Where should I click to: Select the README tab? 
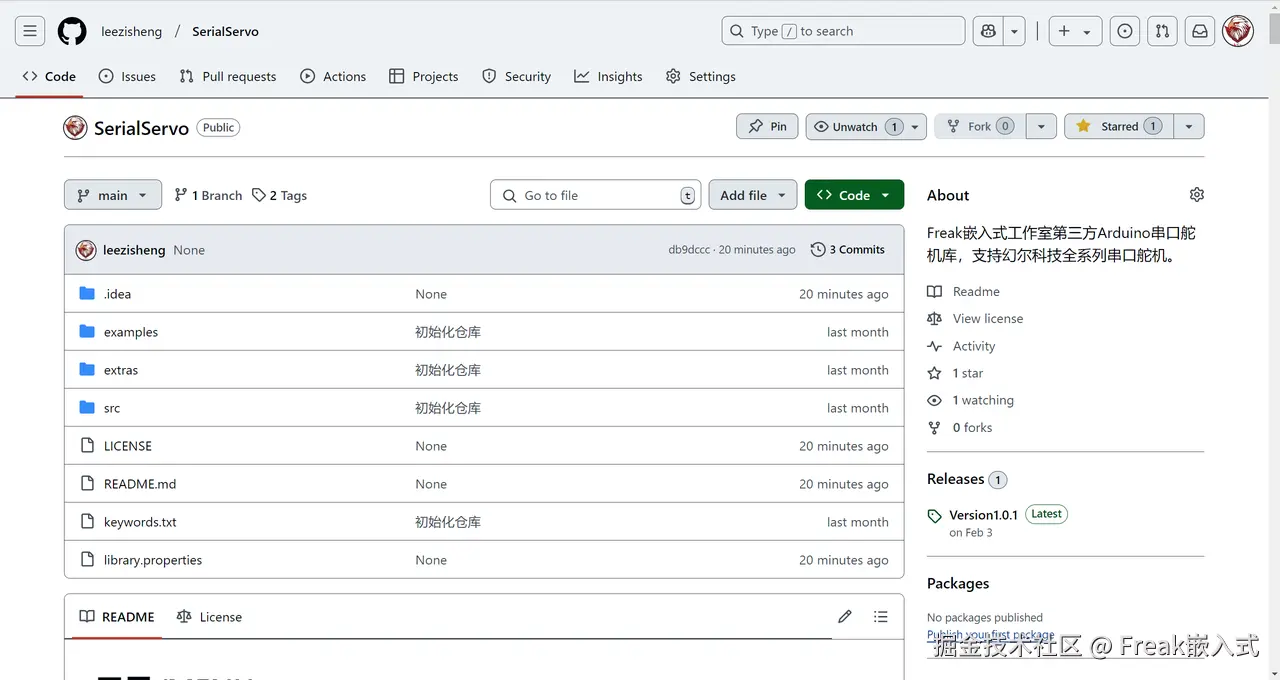[117, 617]
